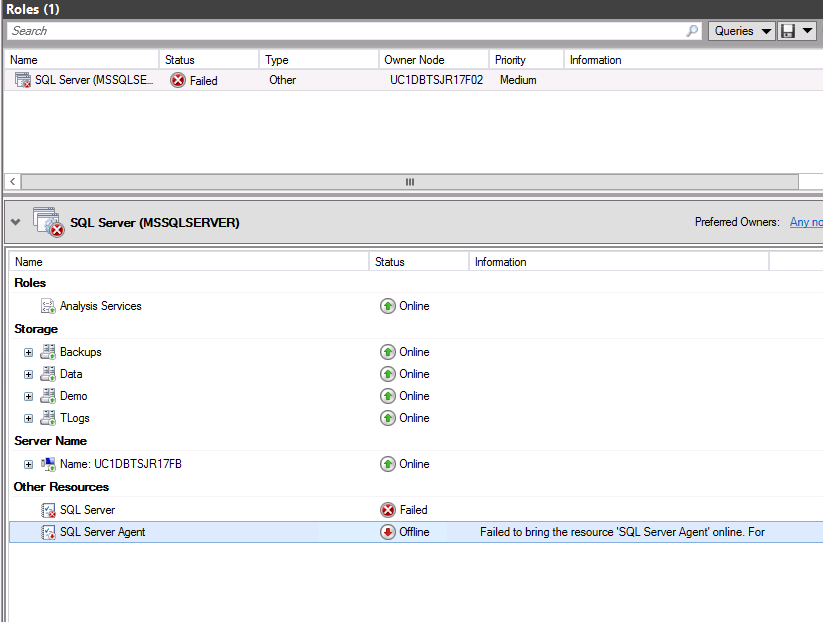823x622 pixels.
Task: Click the Analysis Services Online status icon
Action: (387, 306)
